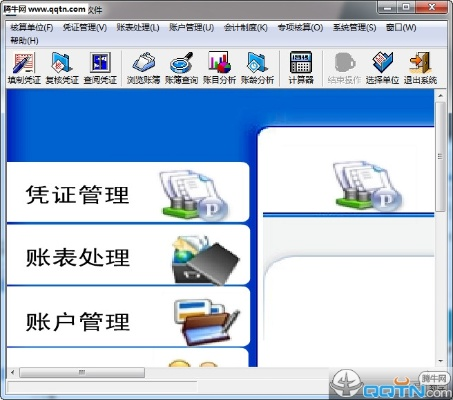
Task: Open the 专项核算(O) menu
Action: click(300, 28)
